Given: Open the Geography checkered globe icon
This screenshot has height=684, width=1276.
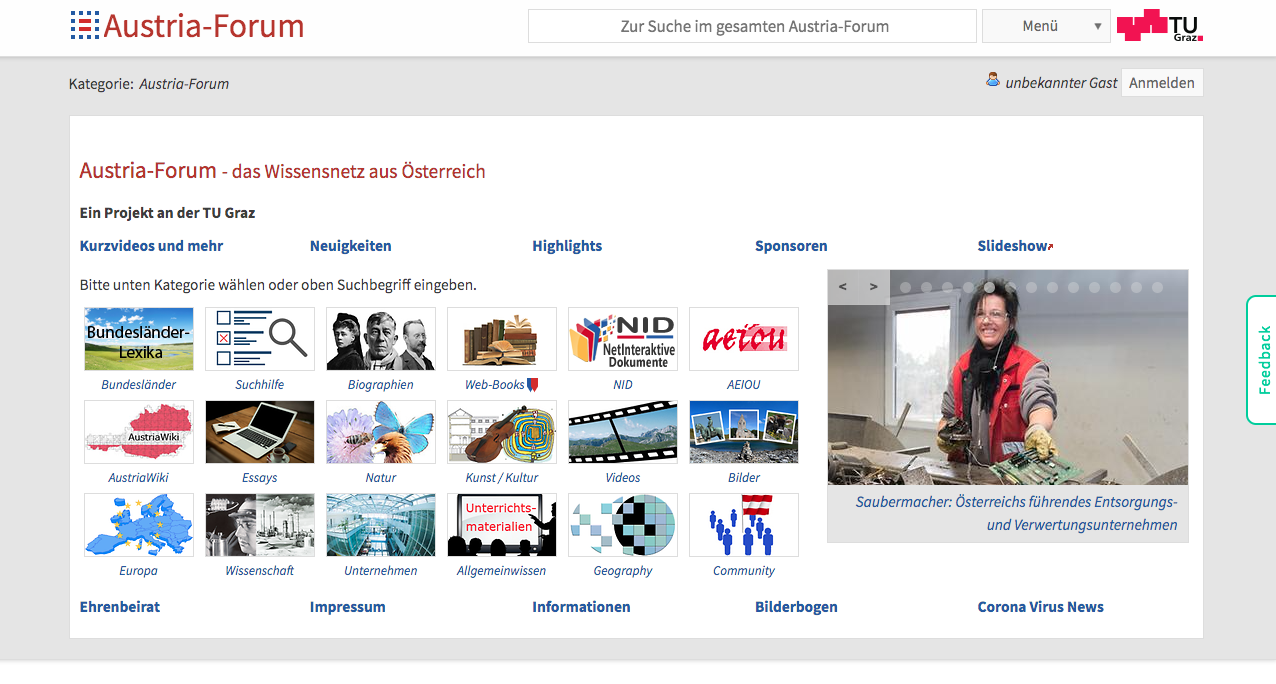Looking at the screenshot, I should tap(623, 525).
